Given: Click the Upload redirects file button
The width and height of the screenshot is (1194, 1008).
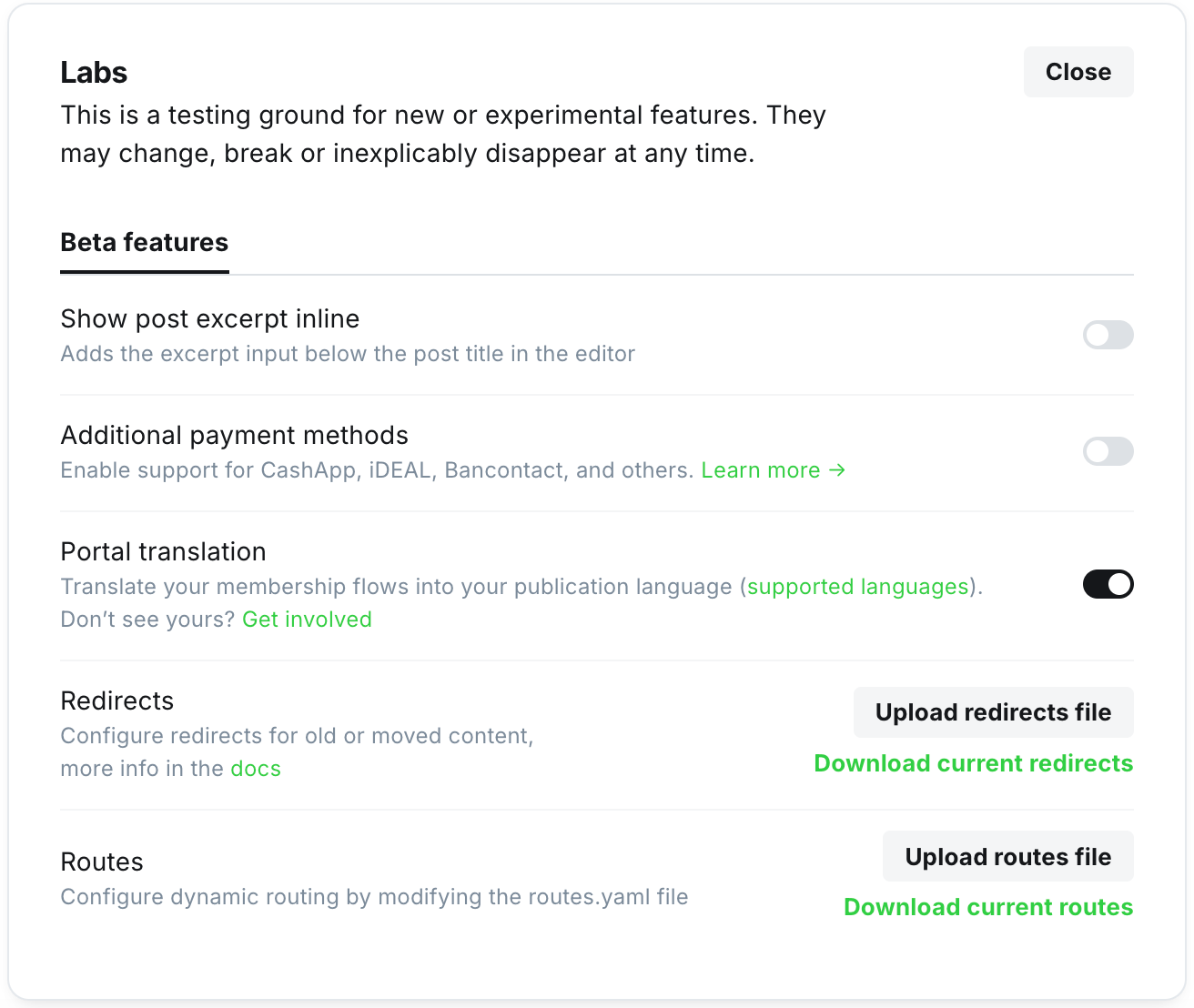Looking at the screenshot, I should pos(993,712).
